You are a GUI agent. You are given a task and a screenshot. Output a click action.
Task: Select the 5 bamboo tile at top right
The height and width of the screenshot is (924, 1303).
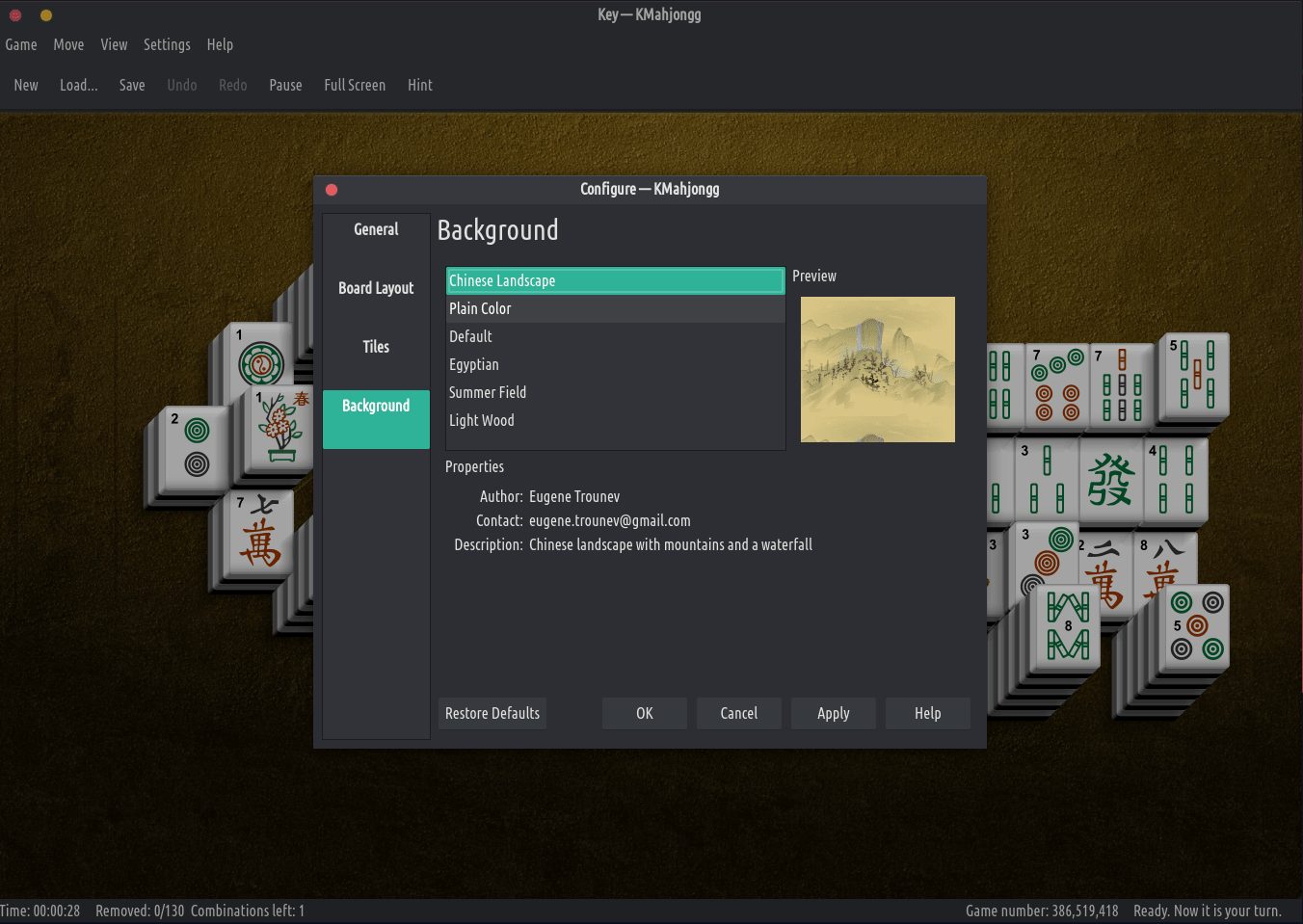[x=1195, y=376]
